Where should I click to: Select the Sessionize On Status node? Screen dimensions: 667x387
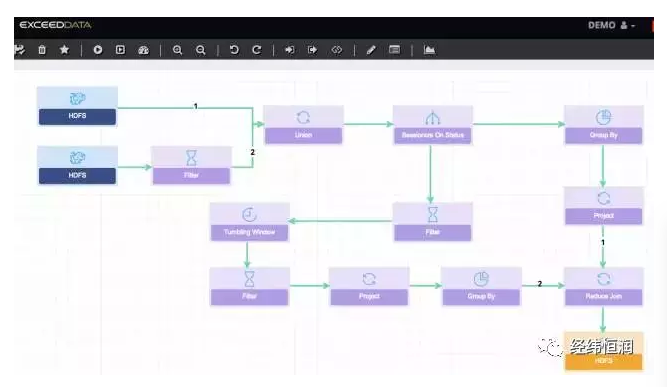tap(433, 125)
